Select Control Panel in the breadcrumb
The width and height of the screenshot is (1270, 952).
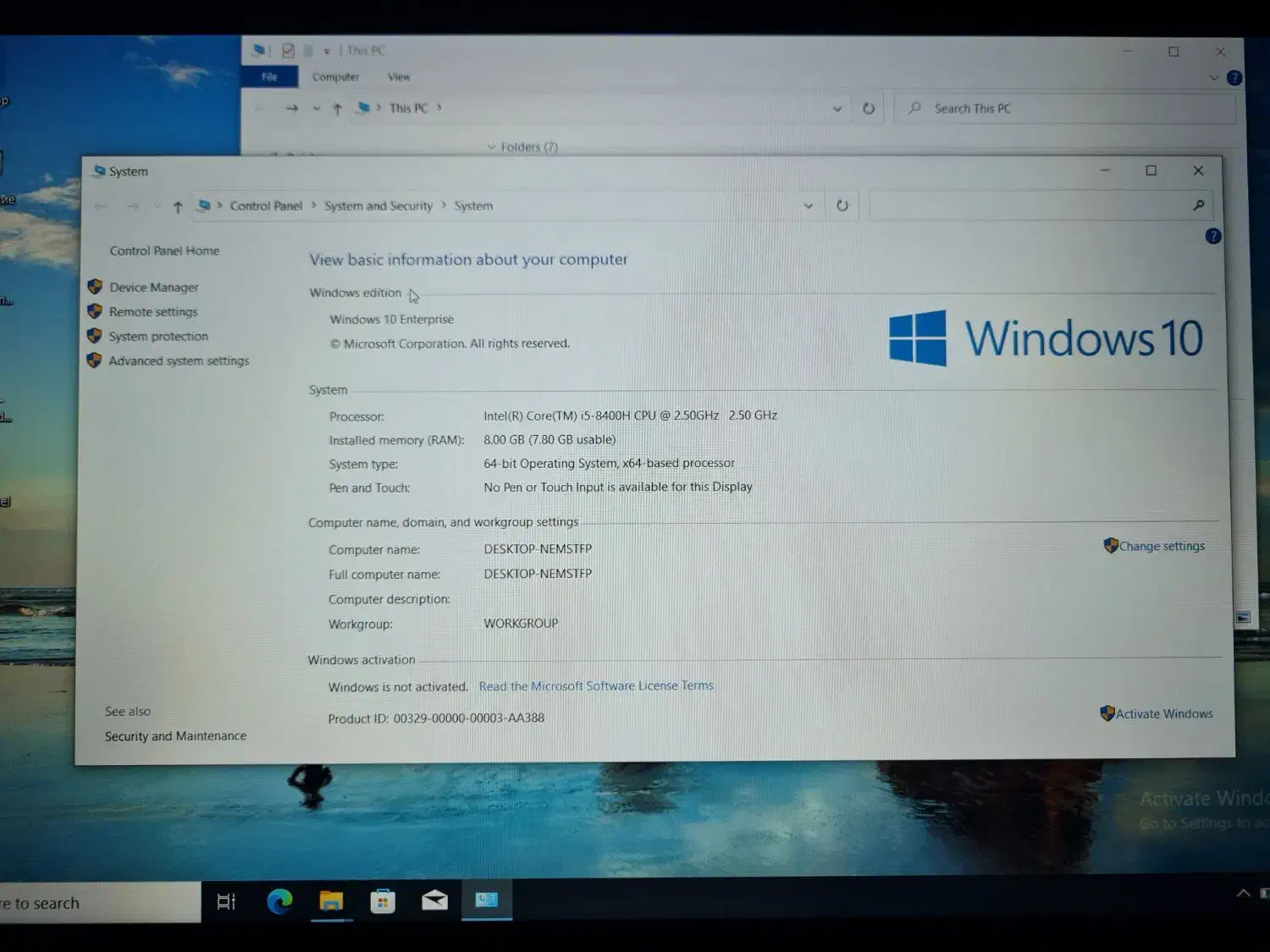pos(266,206)
